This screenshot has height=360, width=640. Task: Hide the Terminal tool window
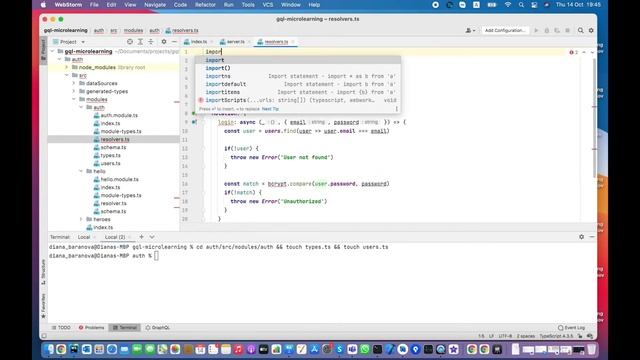(592, 237)
